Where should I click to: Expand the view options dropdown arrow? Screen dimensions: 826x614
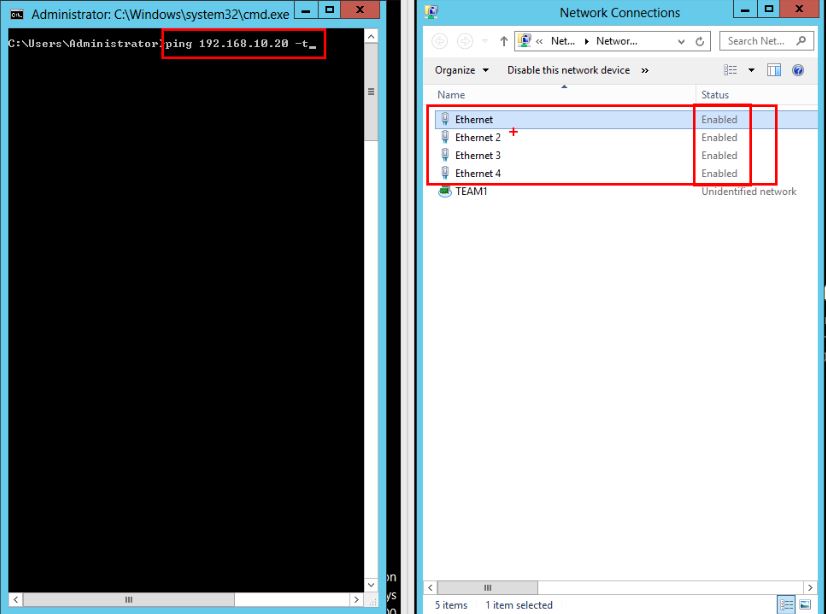point(751,70)
